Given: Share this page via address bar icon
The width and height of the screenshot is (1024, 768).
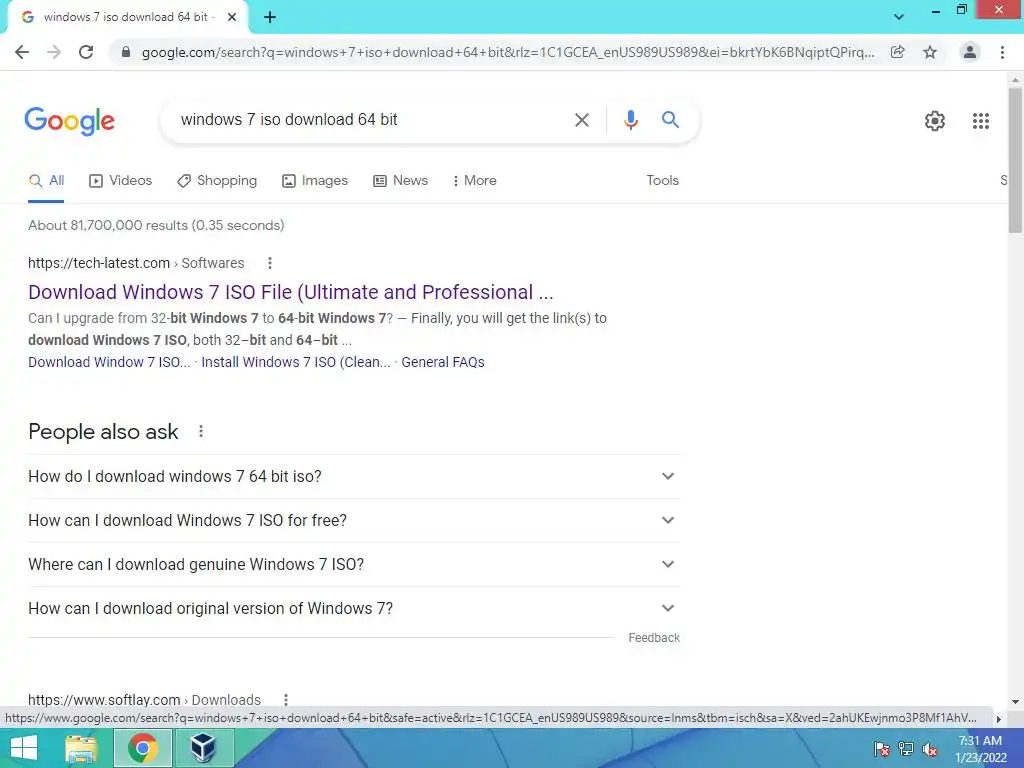Looking at the screenshot, I should [x=898, y=52].
